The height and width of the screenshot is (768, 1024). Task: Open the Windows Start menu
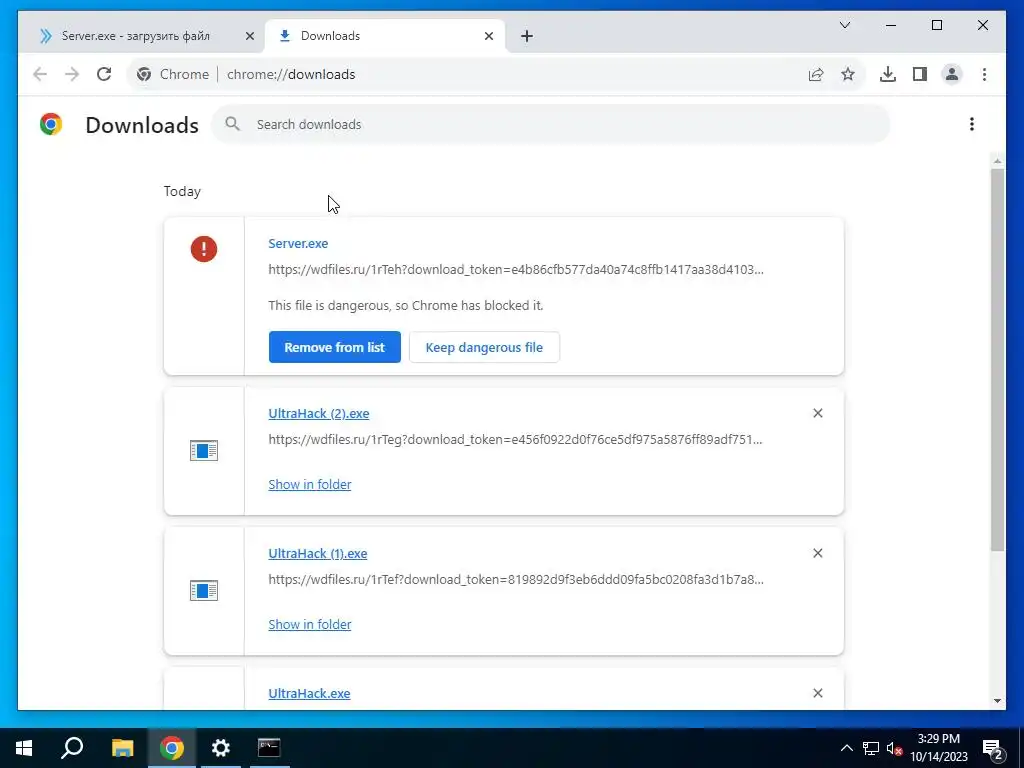tap(24, 748)
